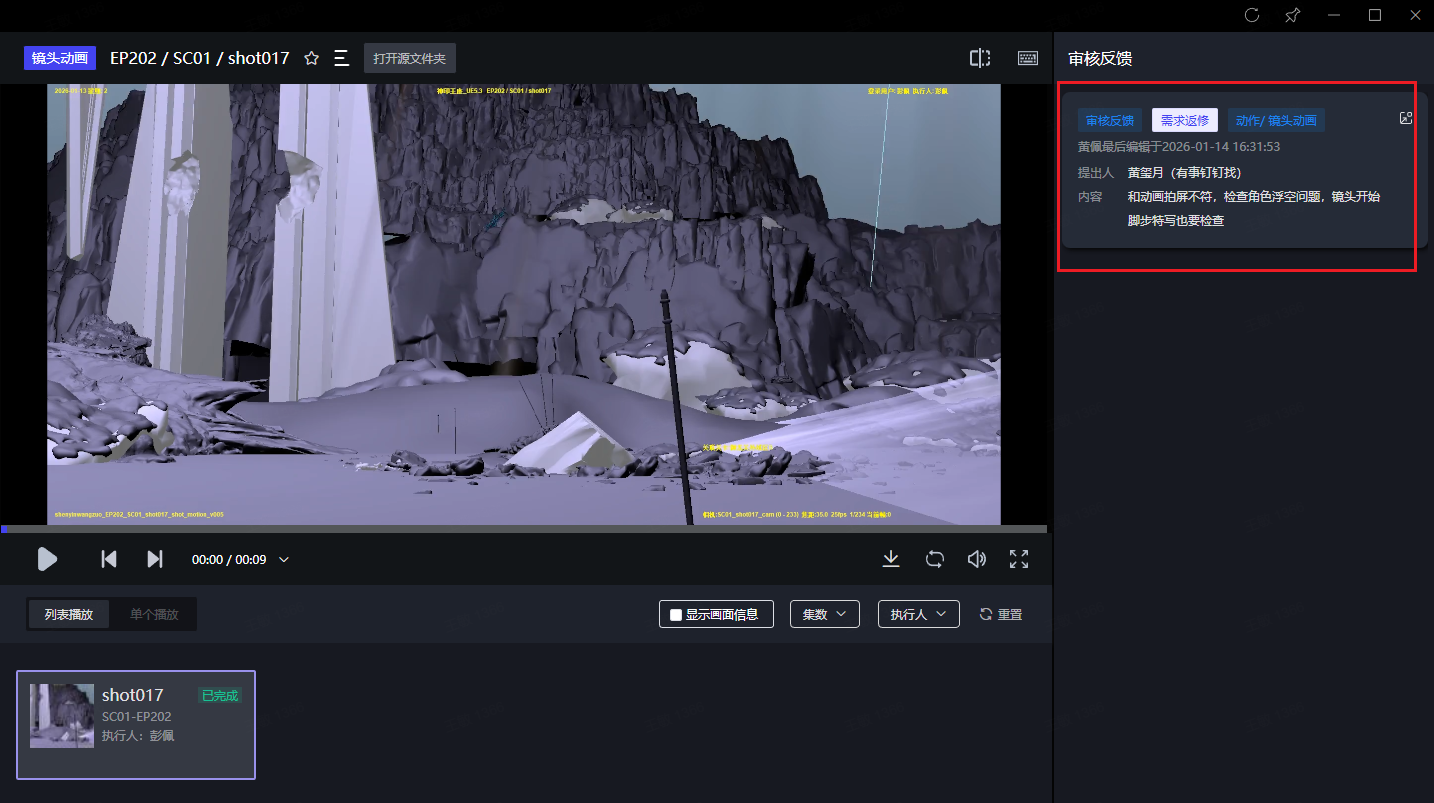Expand the 集数 dropdown

pyautogui.click(x=824, y=614)
